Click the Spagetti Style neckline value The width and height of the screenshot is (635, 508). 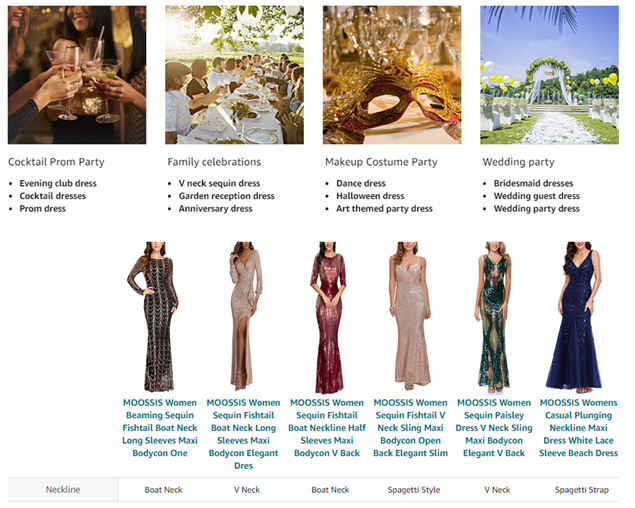[x=413, y=490]
